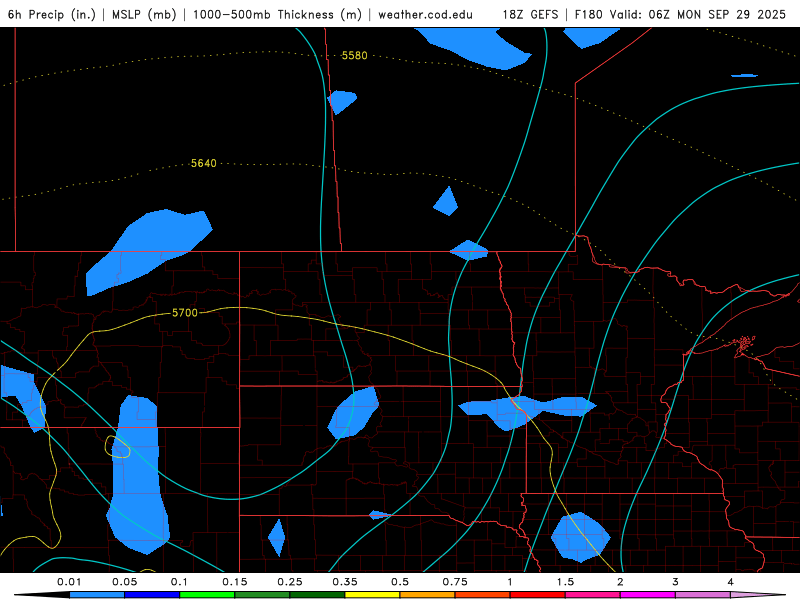Click the 0.25 legend value
This screenshot has width=800, height=600.
point(290,582)
